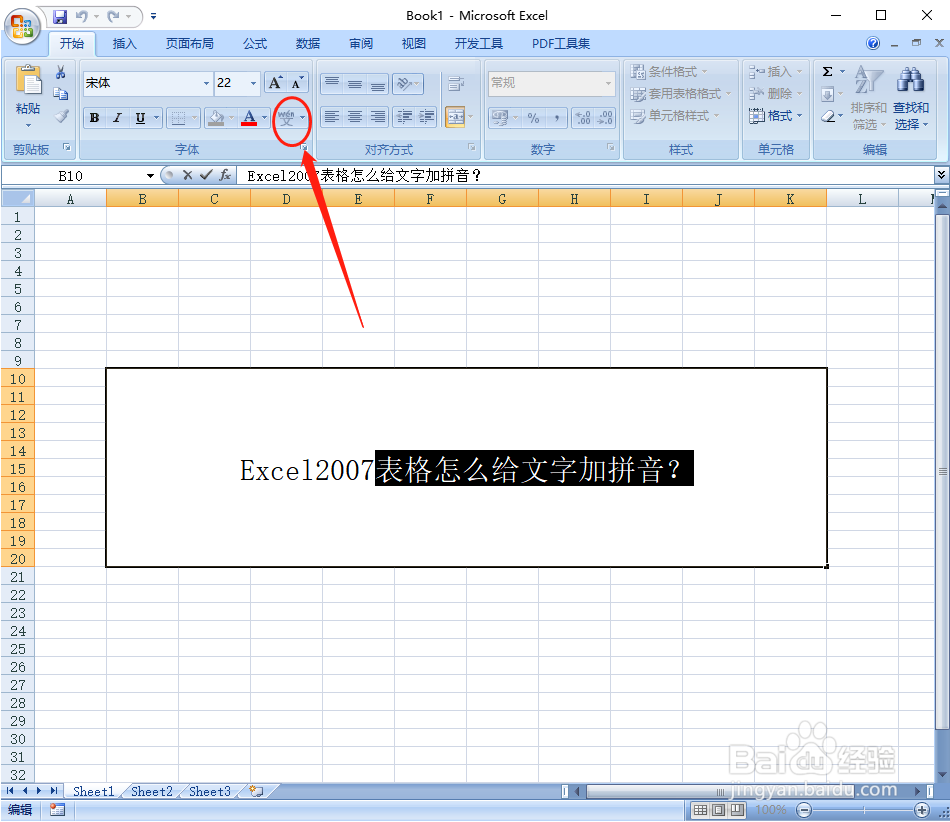Screen dimensions: 950x822
Task: Toggle Italic formatting
Action: [x=118, y=118]
